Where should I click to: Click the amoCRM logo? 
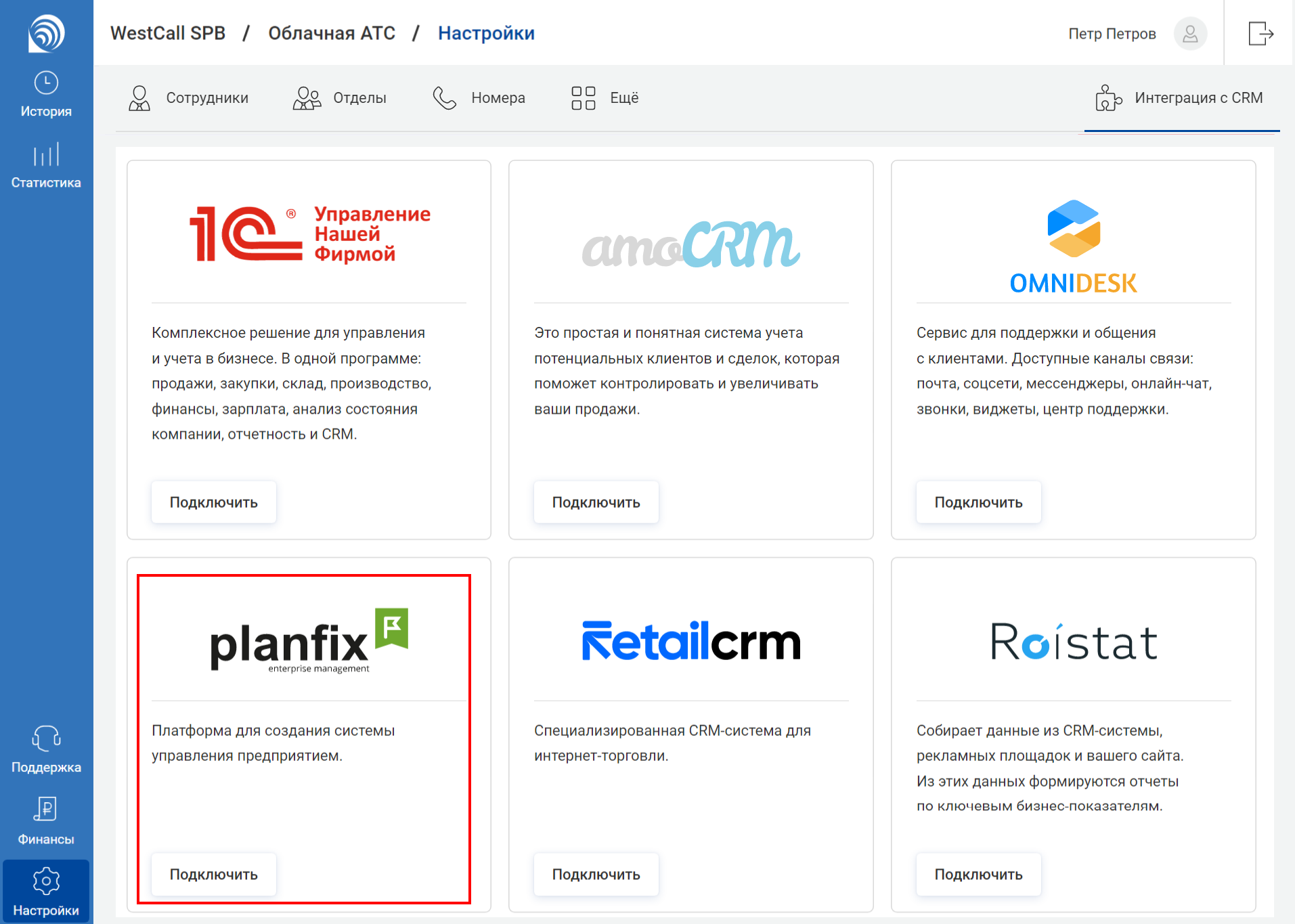(x=691, y=244)
